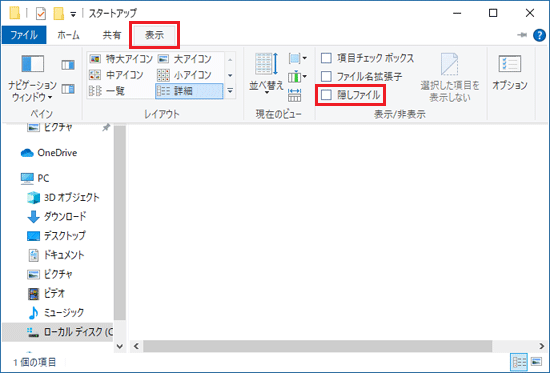Click horizontal scrollbar right arrow
This screenshot has height=373, width=550.
(x=542, y=347)
